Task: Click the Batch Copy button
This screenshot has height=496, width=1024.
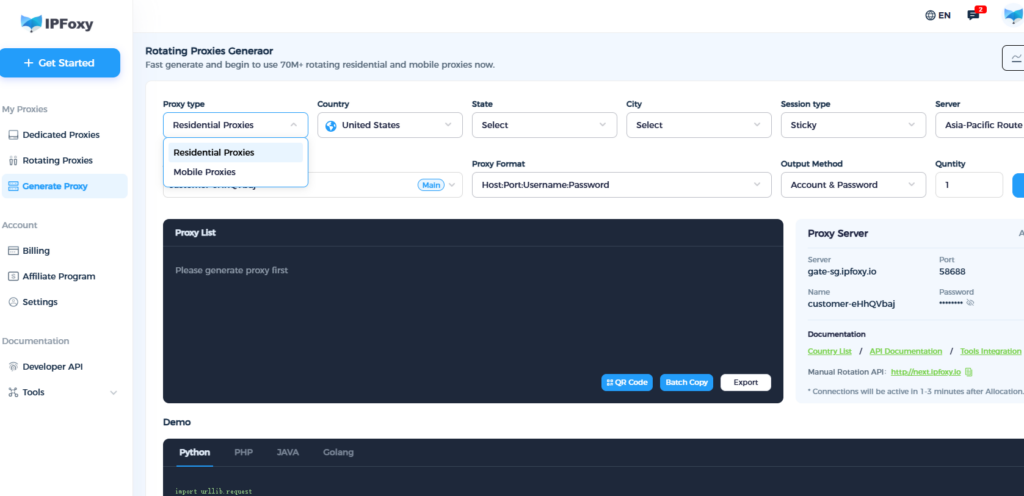Action: [x=686, y=382]
